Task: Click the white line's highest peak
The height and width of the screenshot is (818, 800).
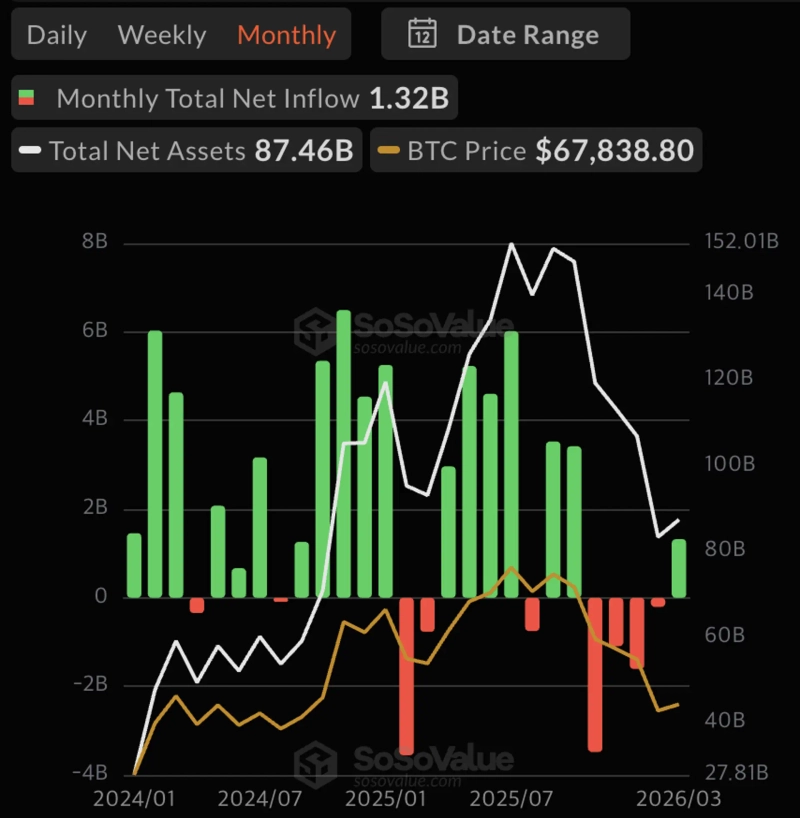Action: 511,244
